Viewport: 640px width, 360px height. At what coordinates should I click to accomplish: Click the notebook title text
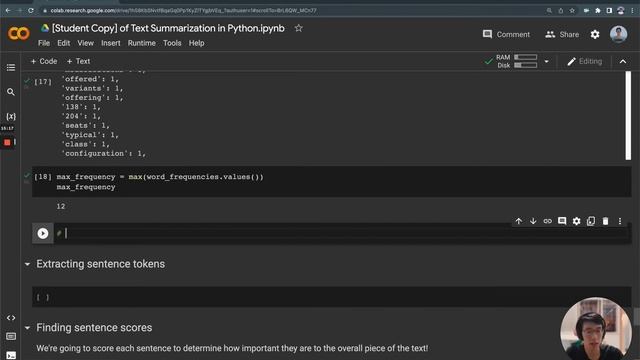pyautogui.click(x=168, y=28)
